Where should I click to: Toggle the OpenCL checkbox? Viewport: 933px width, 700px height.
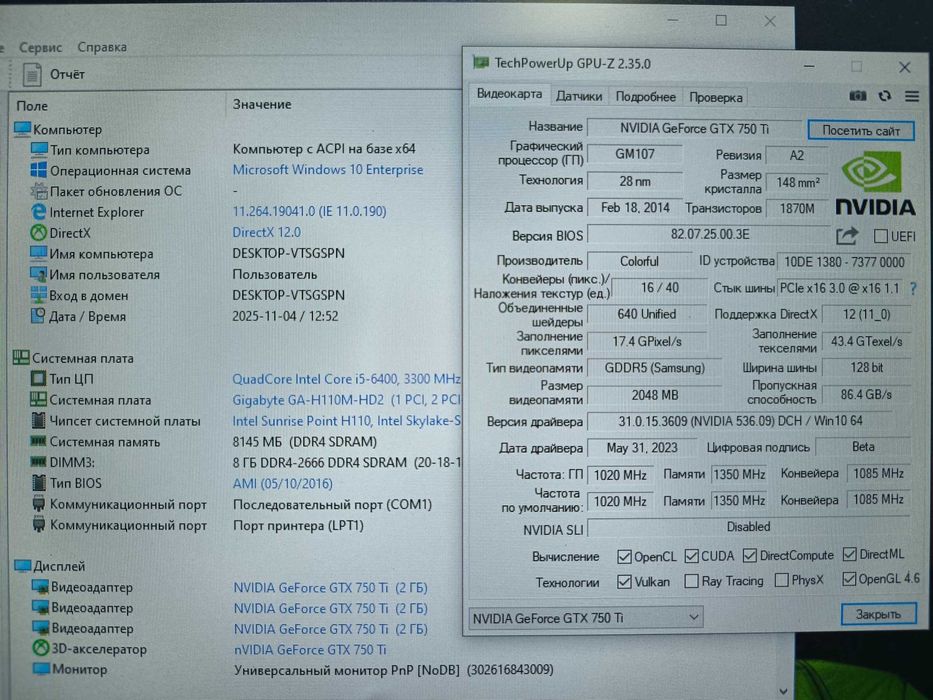click(624, 557)
